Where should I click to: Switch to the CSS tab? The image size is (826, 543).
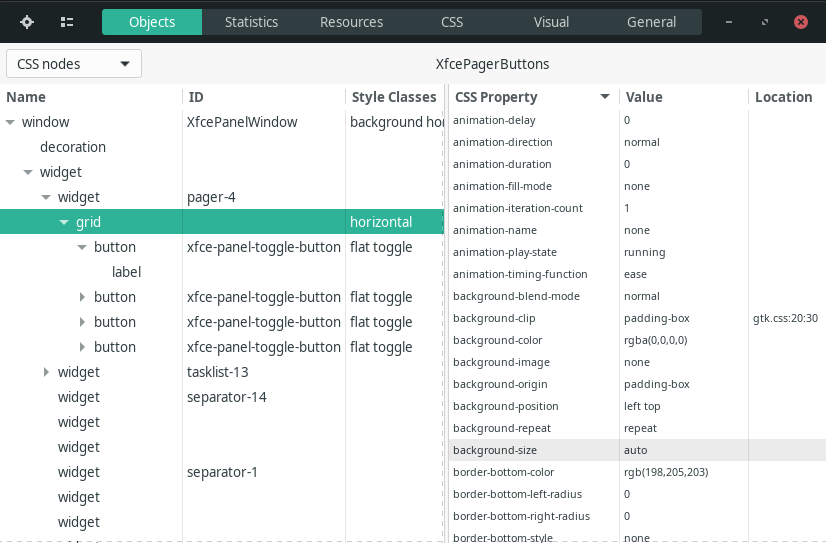(x=451, y=22)
